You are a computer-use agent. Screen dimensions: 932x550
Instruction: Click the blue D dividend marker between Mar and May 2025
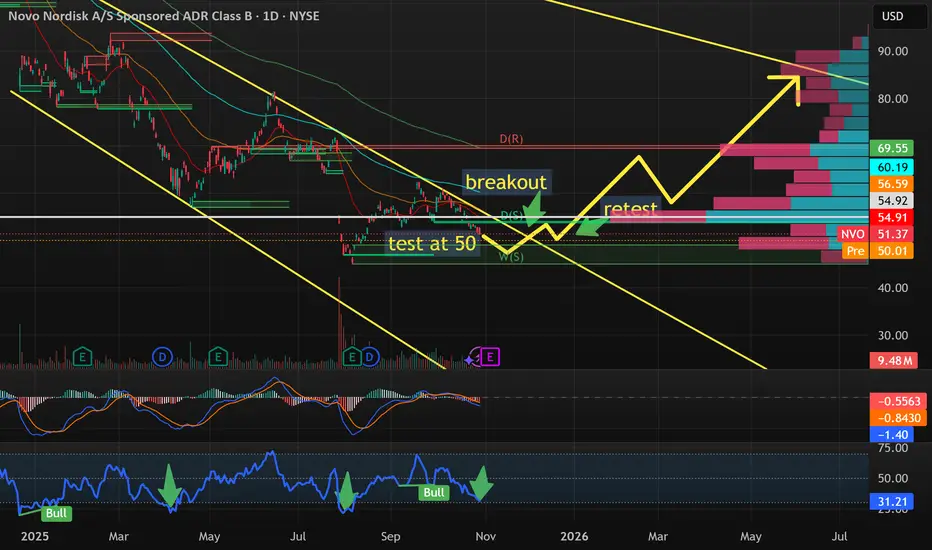162,357
